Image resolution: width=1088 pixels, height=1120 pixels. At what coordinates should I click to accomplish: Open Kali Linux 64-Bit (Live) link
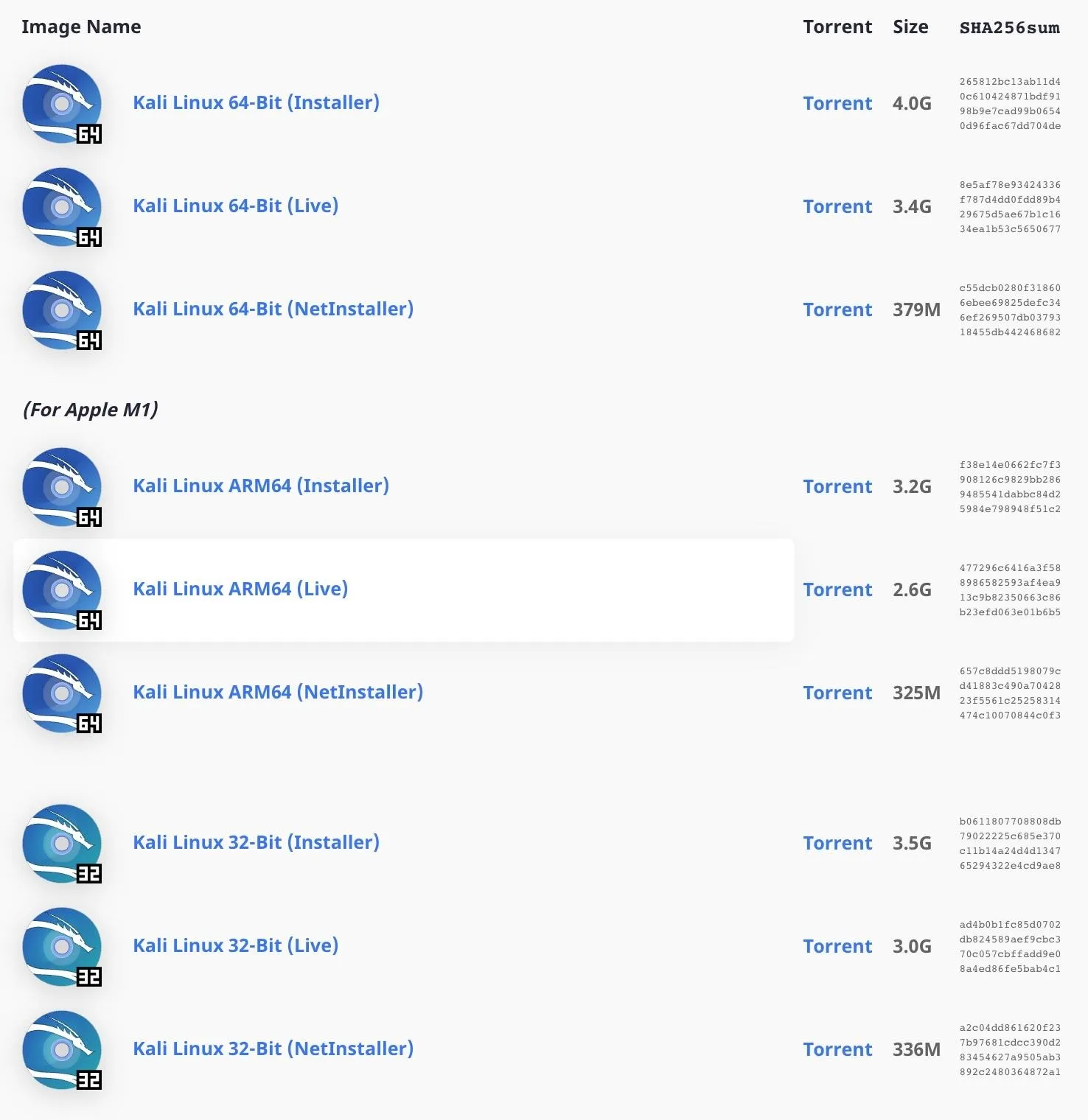coord(235,206)
